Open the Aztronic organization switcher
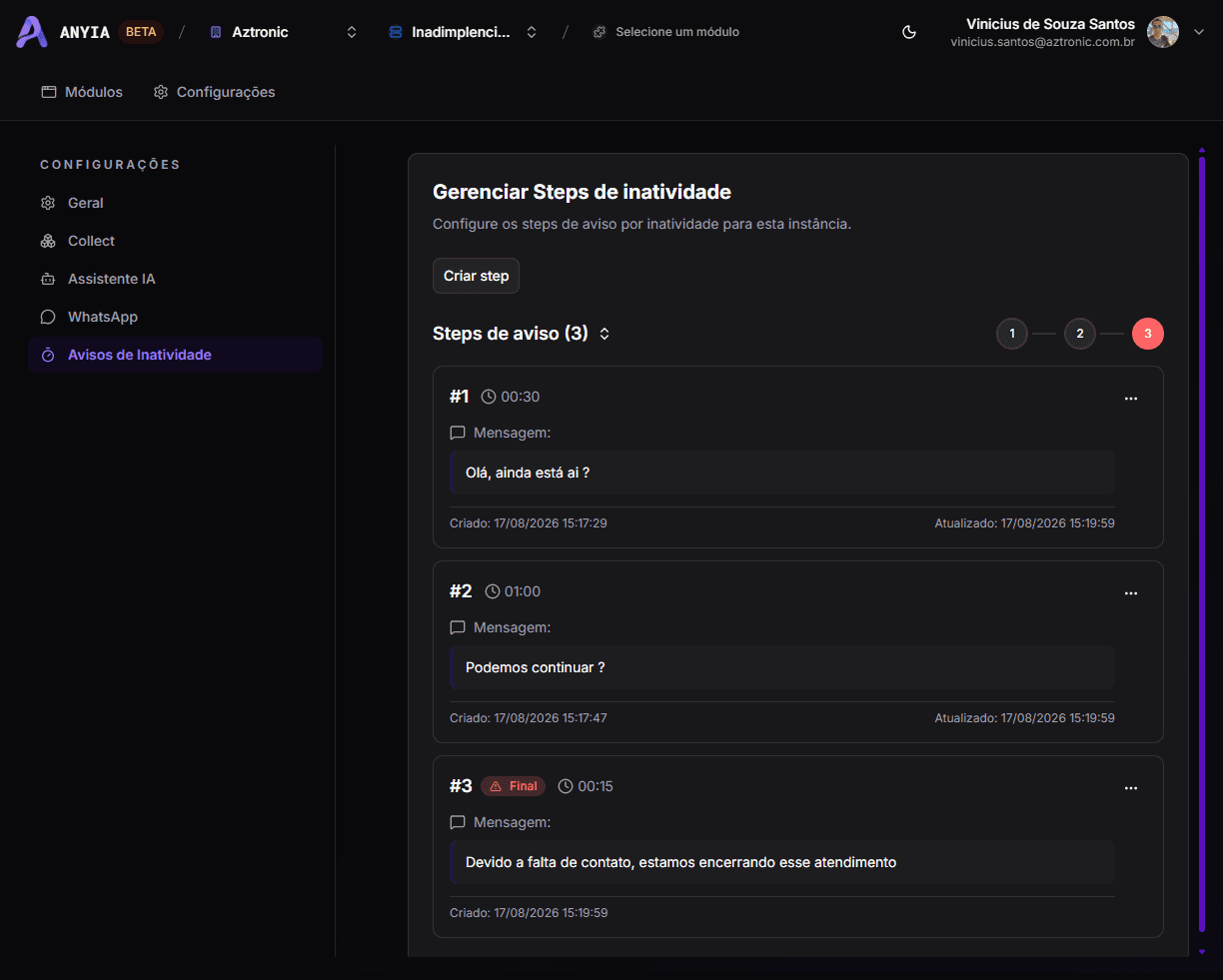The height and width of the screenshot is (980, 1223). point(283,32)
